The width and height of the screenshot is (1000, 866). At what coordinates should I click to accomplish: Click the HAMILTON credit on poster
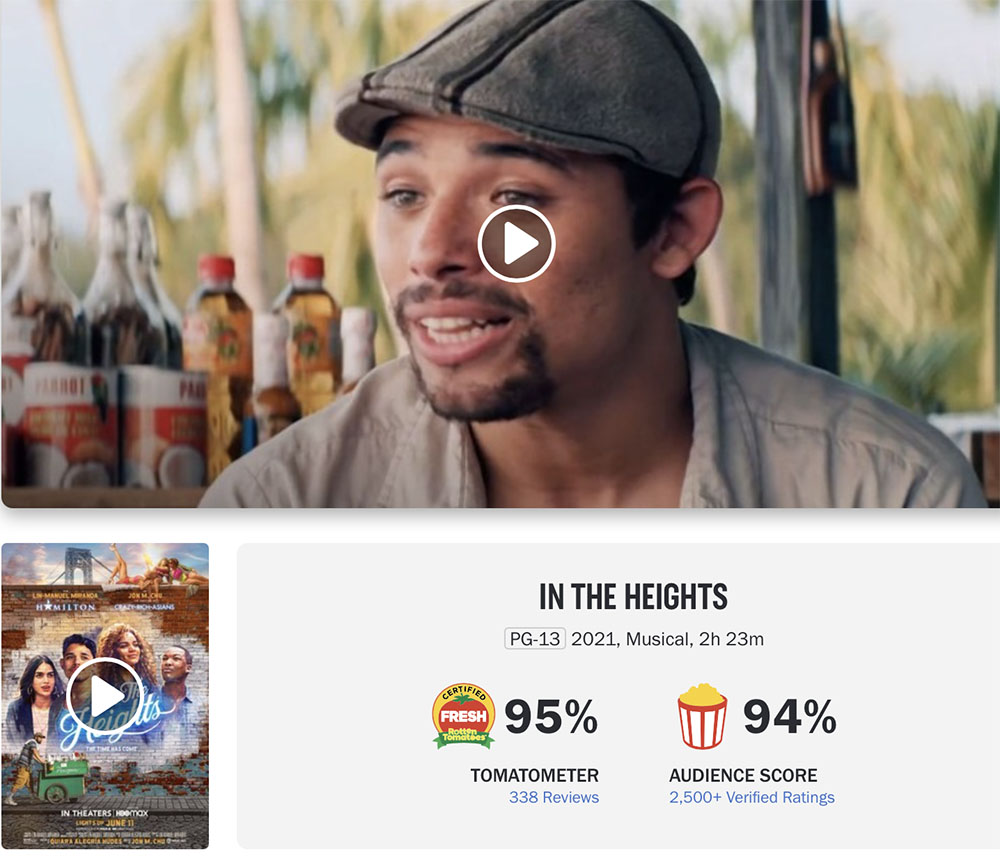click(66, 606)
